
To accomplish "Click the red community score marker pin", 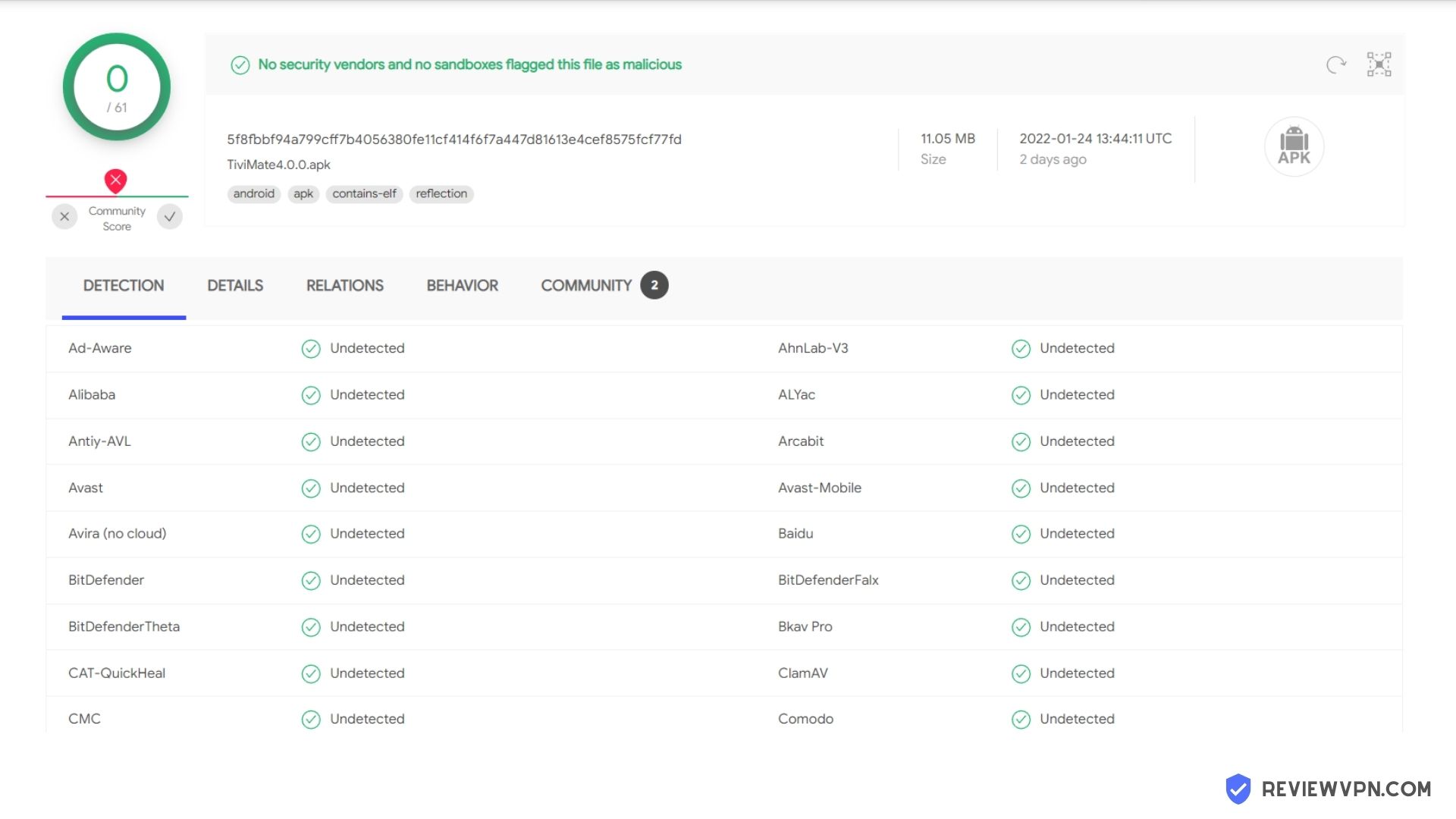I will point(115,180).
